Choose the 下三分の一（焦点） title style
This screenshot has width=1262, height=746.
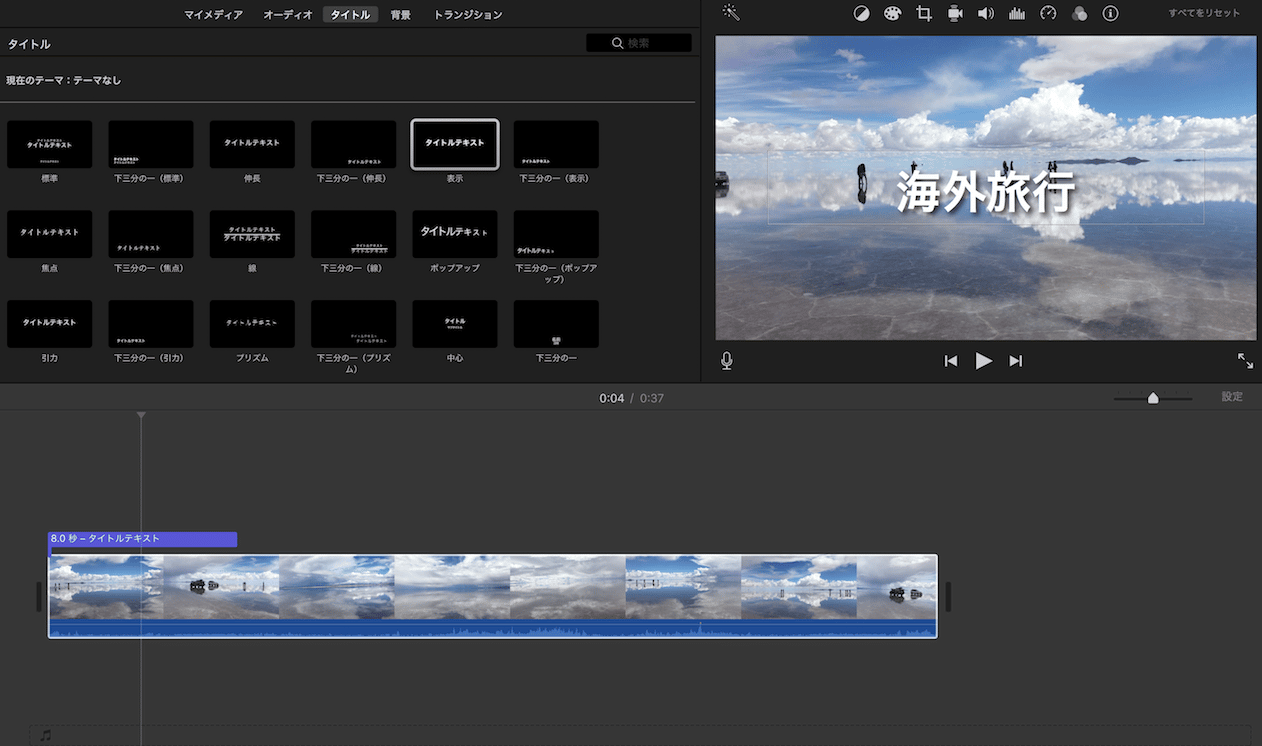coord(151,234)
